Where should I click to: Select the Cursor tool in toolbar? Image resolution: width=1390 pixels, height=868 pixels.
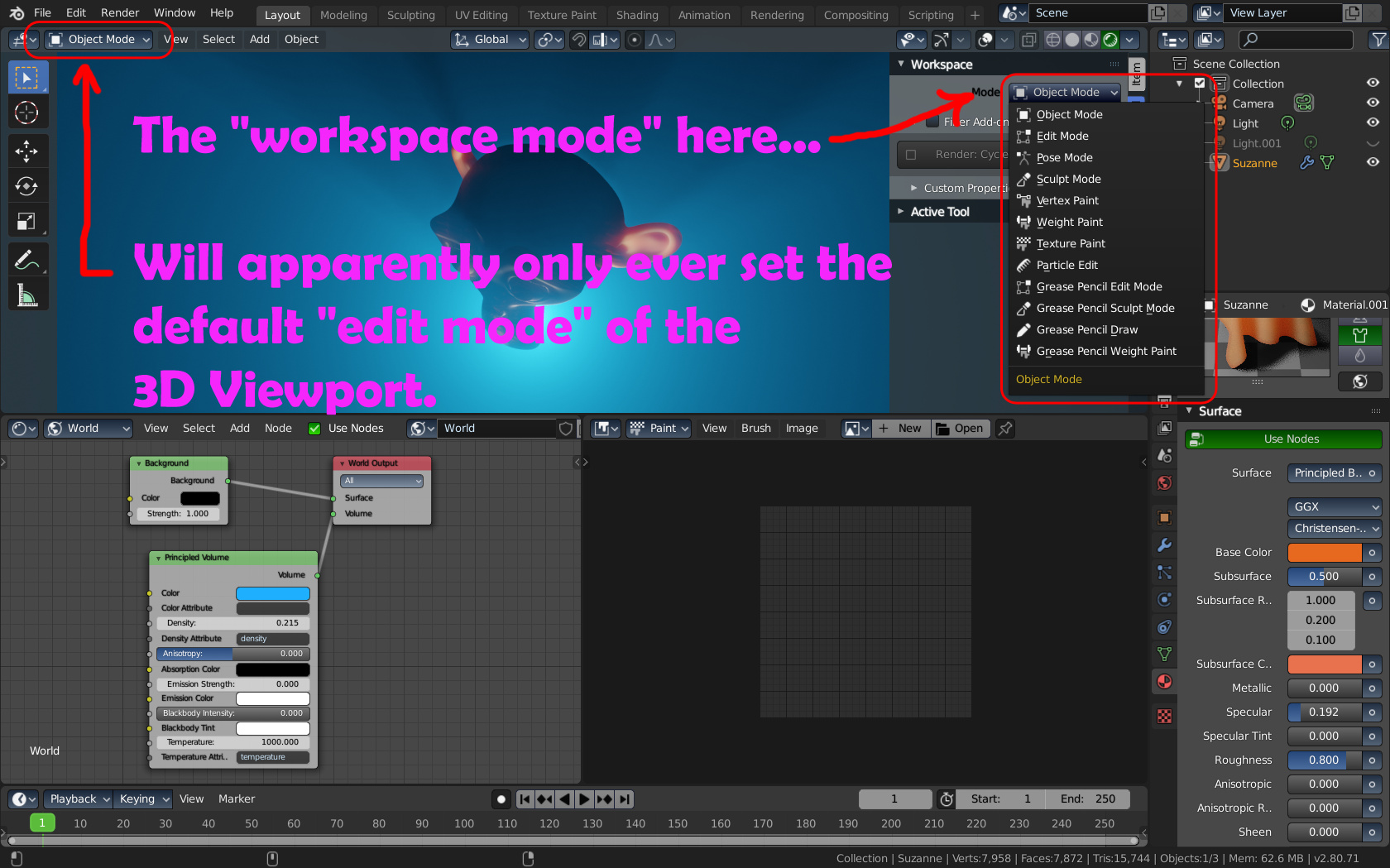(27, 113)
